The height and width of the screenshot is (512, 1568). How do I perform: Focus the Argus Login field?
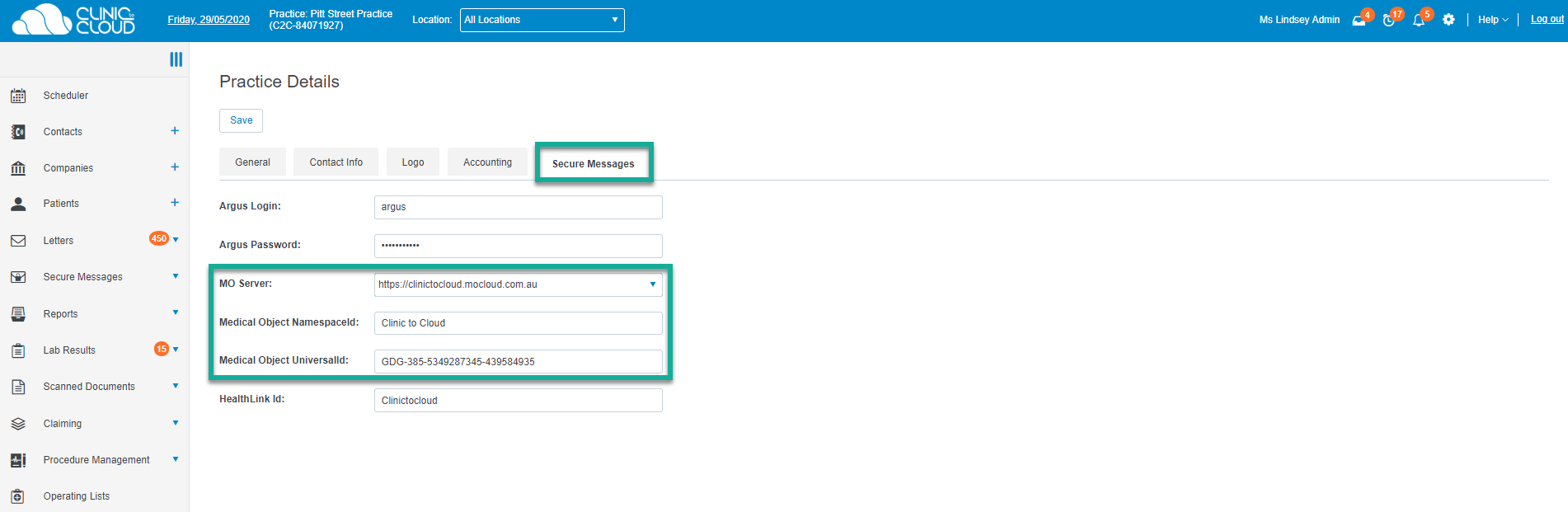pyautogui.click(x=519, y=207)
